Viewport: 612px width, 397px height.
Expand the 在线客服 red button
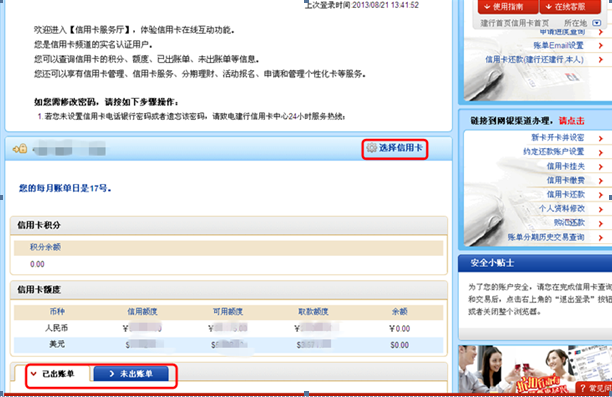[570, 7]
